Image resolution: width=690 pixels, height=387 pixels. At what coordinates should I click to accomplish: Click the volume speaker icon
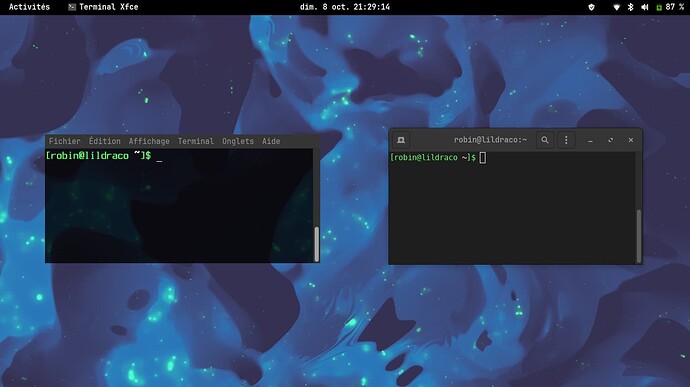pyautogui.click(x=645, y=7)
